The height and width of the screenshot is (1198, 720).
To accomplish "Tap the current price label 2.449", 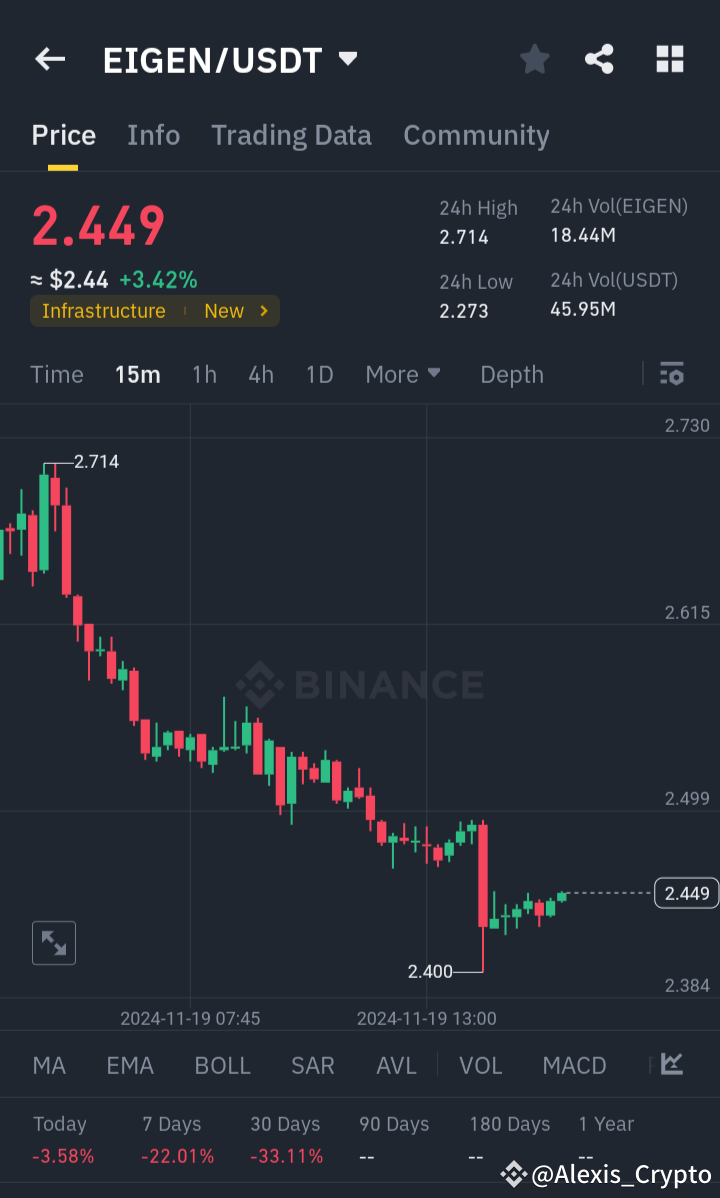I will click(685, 893).
